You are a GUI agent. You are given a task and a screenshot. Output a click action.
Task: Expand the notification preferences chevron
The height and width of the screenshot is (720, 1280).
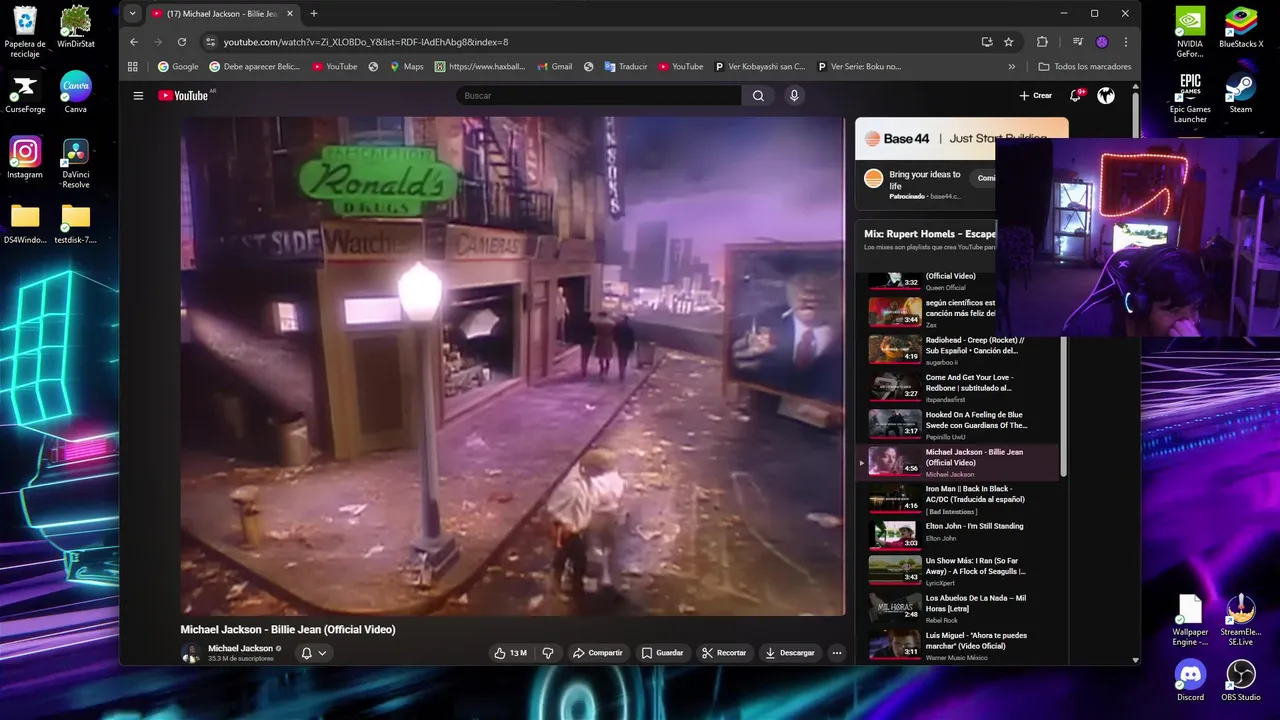pyautogui.click(x=322, y=653)
